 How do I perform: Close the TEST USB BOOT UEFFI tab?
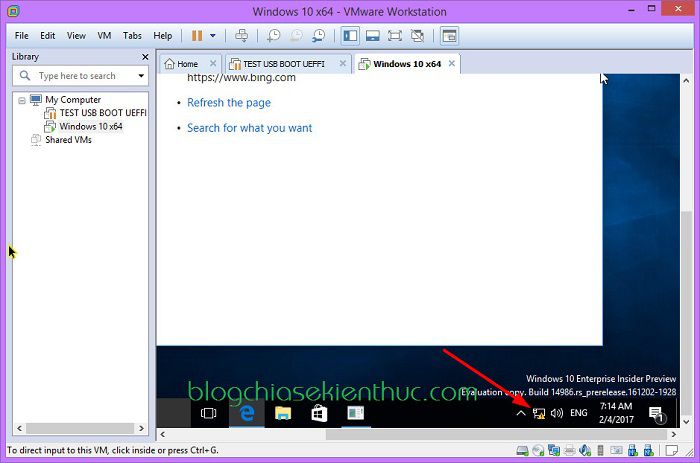[x=343, y=63]
